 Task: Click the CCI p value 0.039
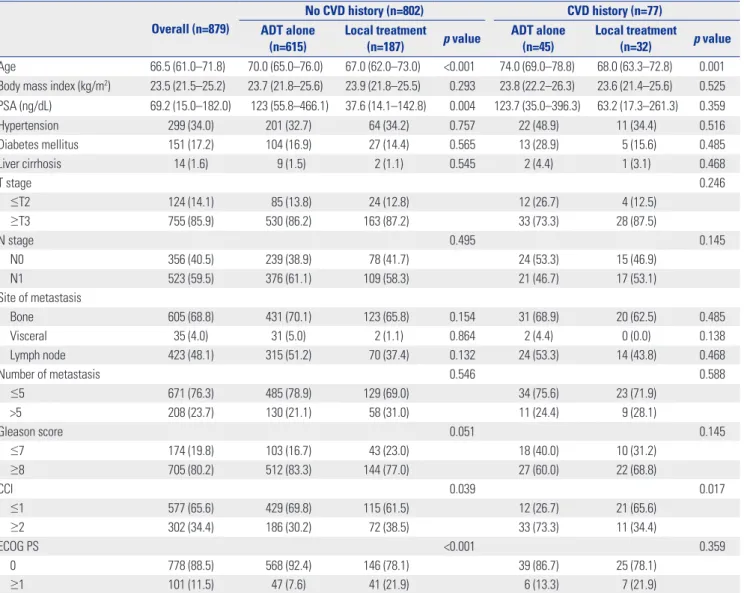coord(462,489)
